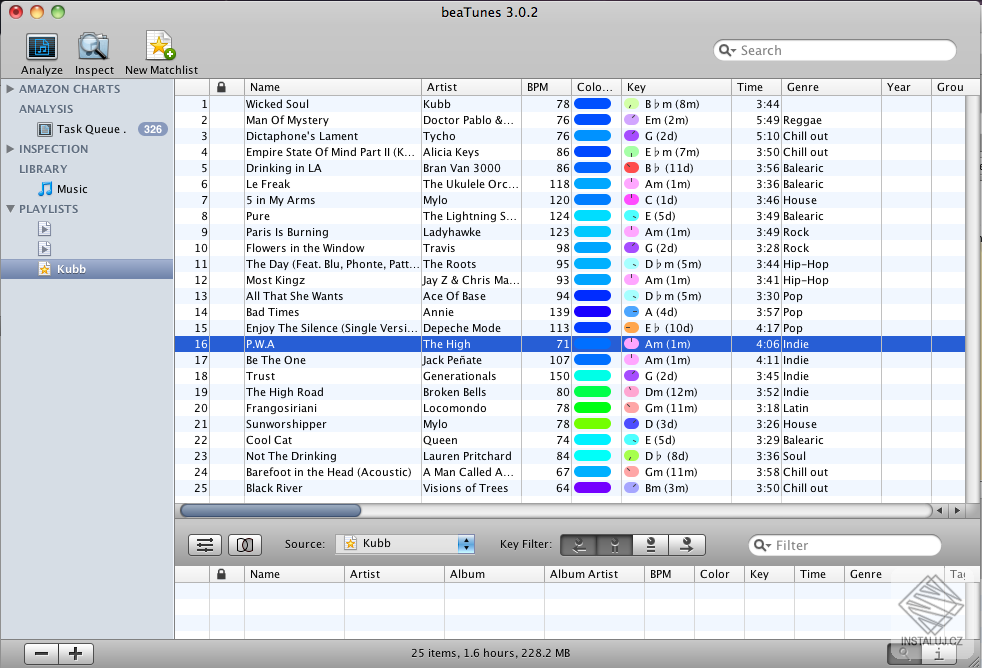Enable the first Key Filter mode button

[578, 544]
